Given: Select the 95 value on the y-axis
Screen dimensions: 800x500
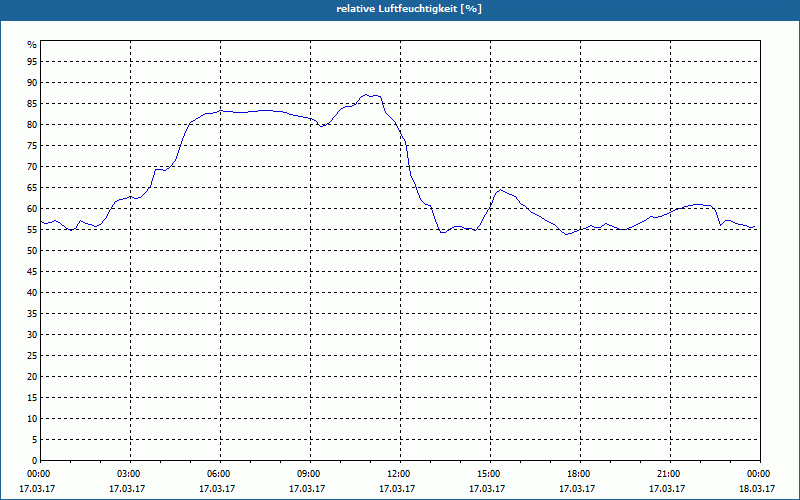Looking at the screenshot, I should coord(32,62).
